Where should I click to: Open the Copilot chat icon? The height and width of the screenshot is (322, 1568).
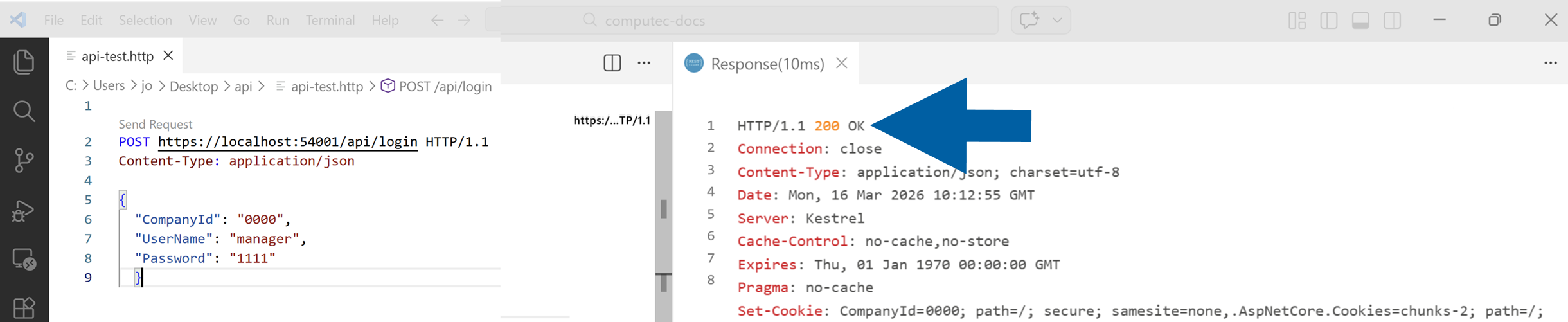click(x=1029, y=20)
